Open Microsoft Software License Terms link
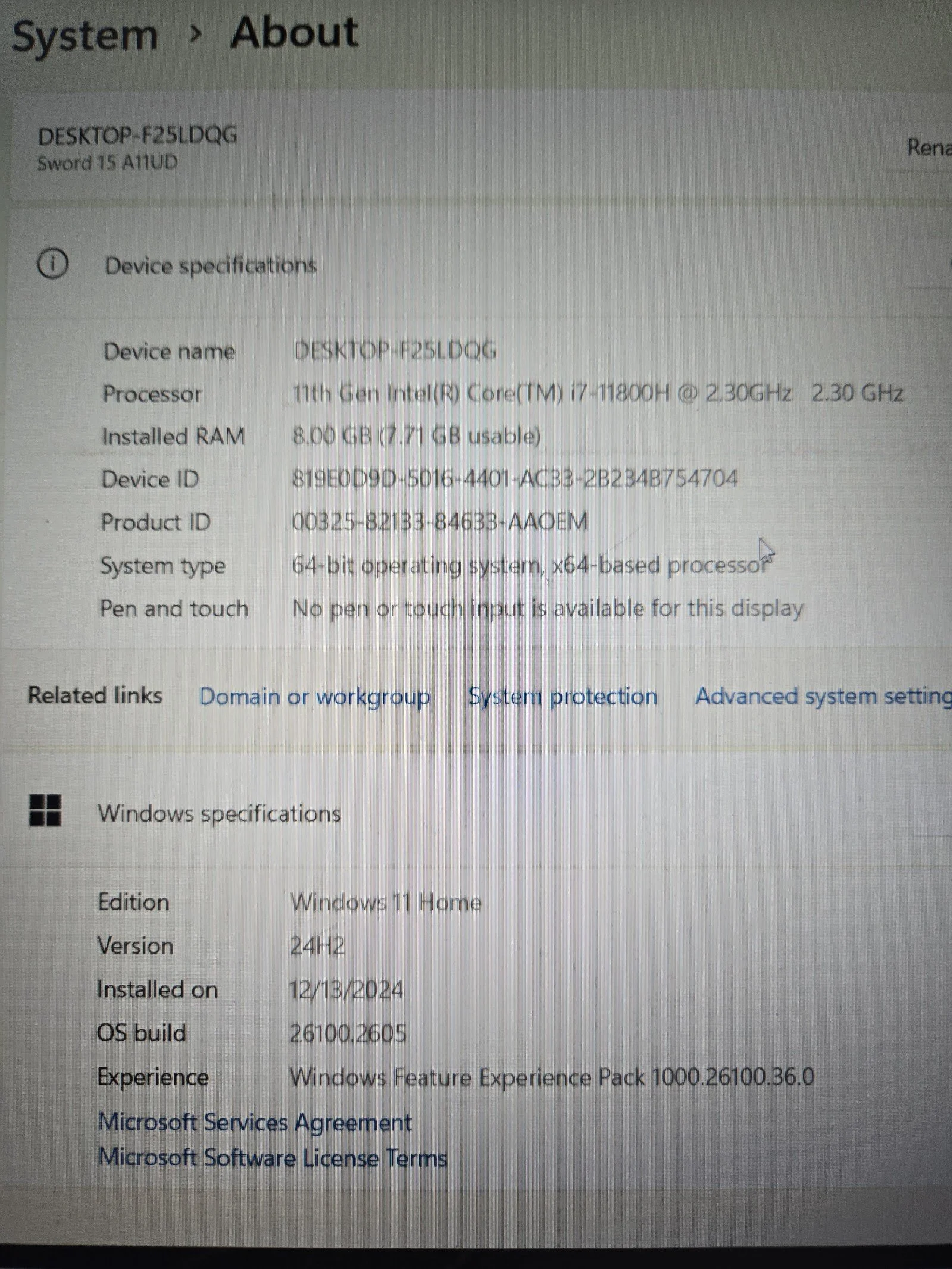Screen dimensions: 952x1269 coord(273,1158)
